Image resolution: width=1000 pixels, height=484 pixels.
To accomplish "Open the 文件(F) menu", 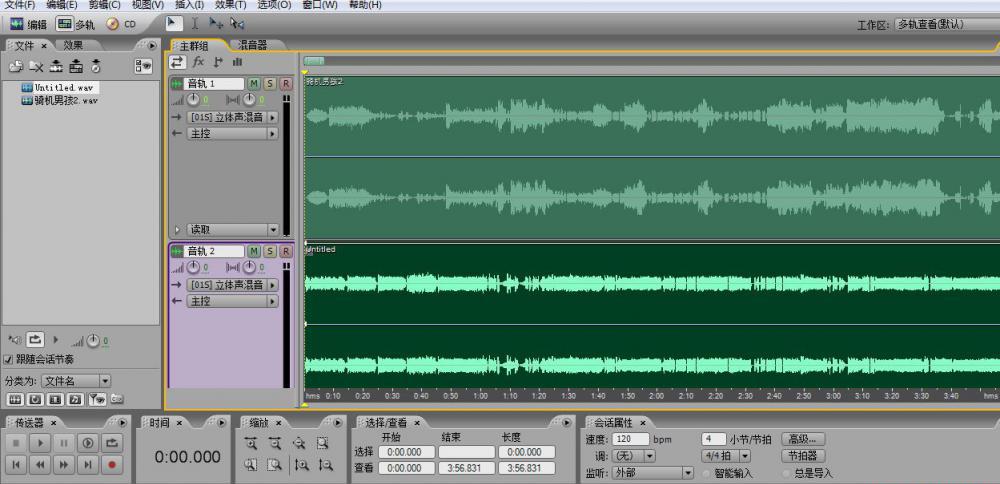I will point(19,5).
